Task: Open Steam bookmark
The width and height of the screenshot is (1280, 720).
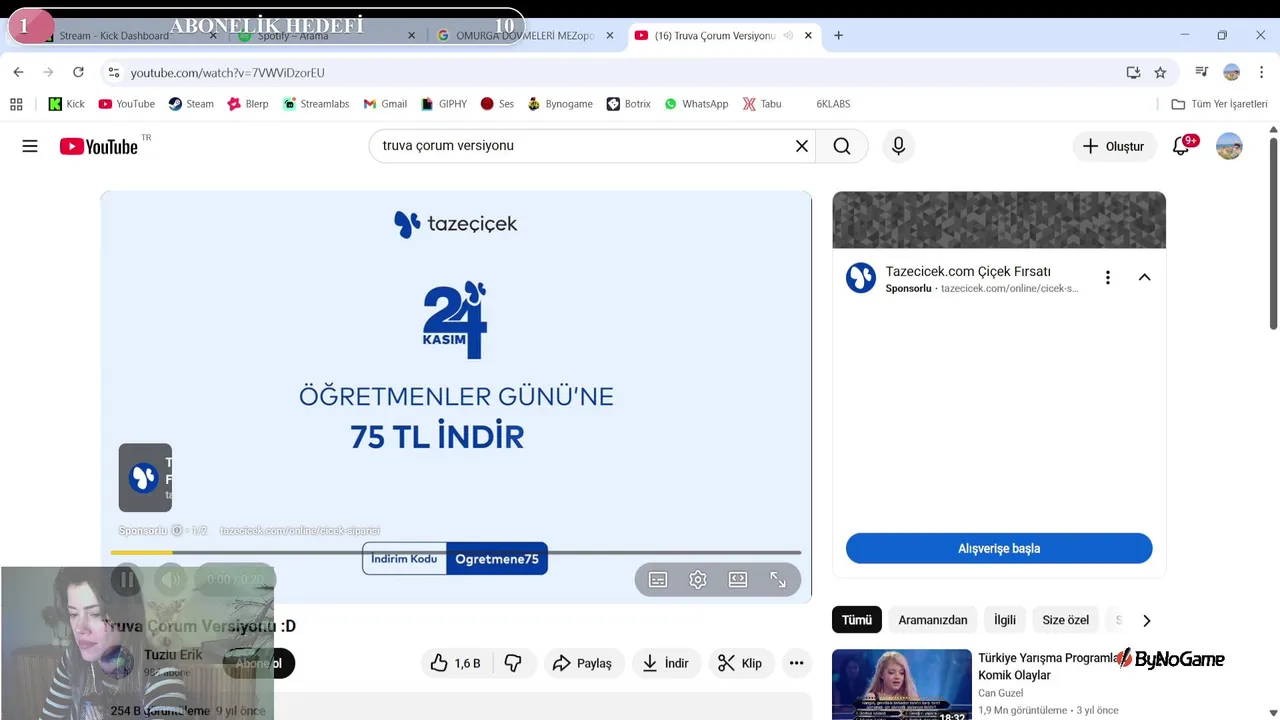Action: (x=191, y=104)
